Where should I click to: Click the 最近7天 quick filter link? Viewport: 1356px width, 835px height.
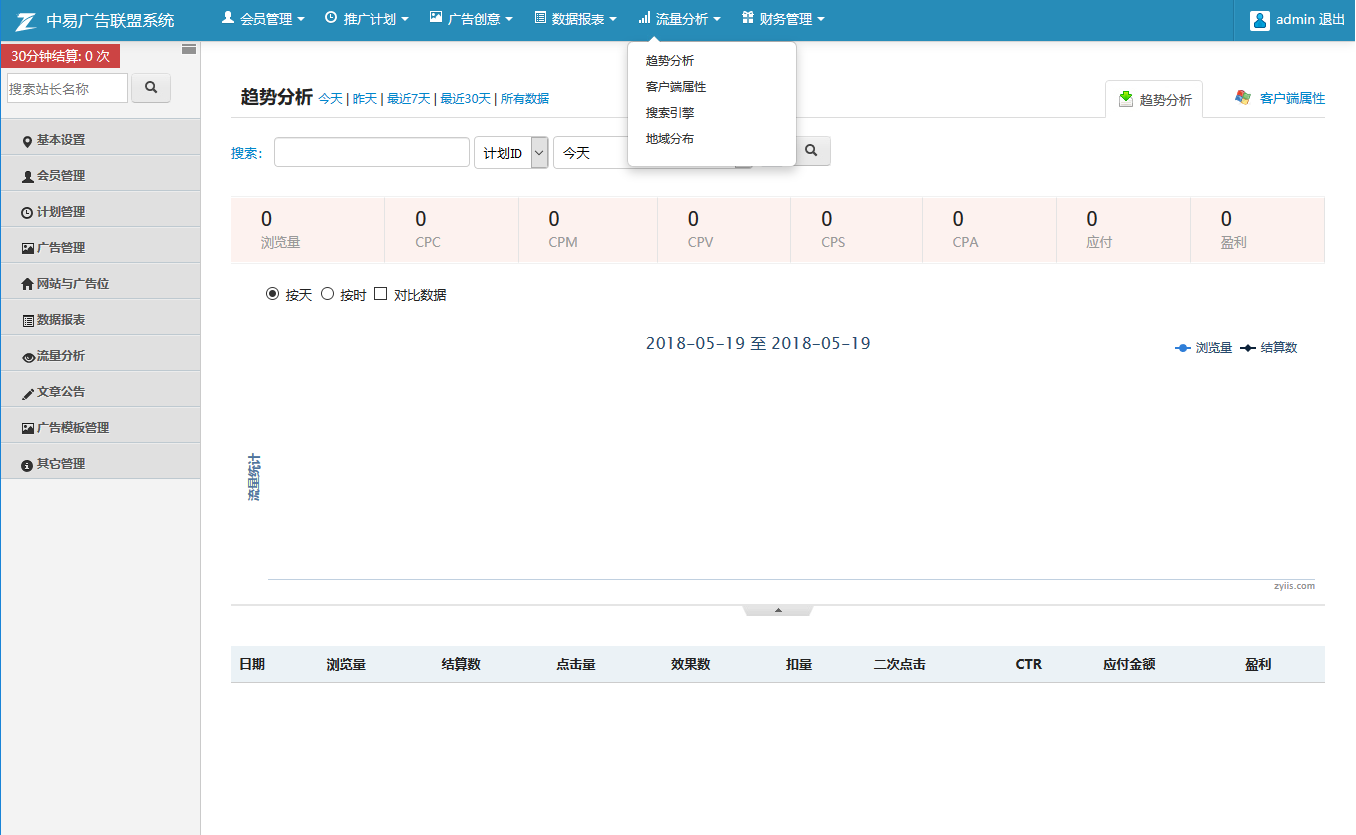408,99
